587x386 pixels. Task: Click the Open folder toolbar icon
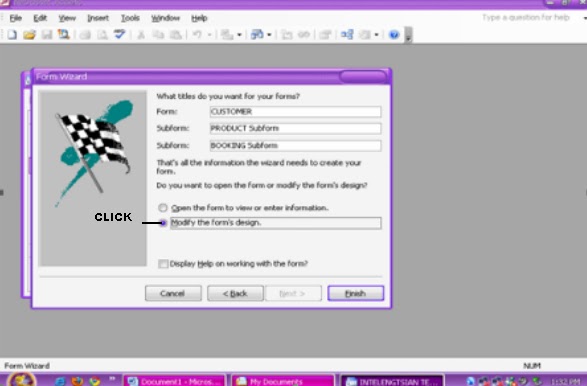click(x=29, y=35)
